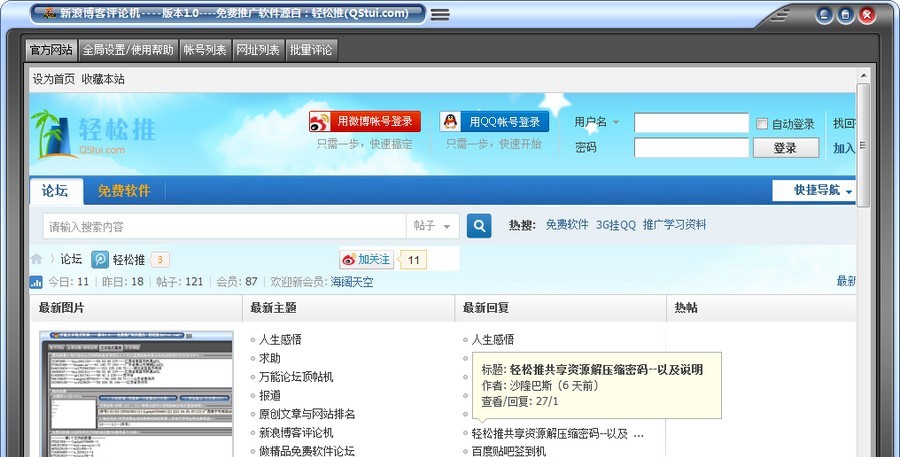900x457 pixels.
Task: Open 百度贴吧签到机 reply link
Action: (x=509, y=451)
